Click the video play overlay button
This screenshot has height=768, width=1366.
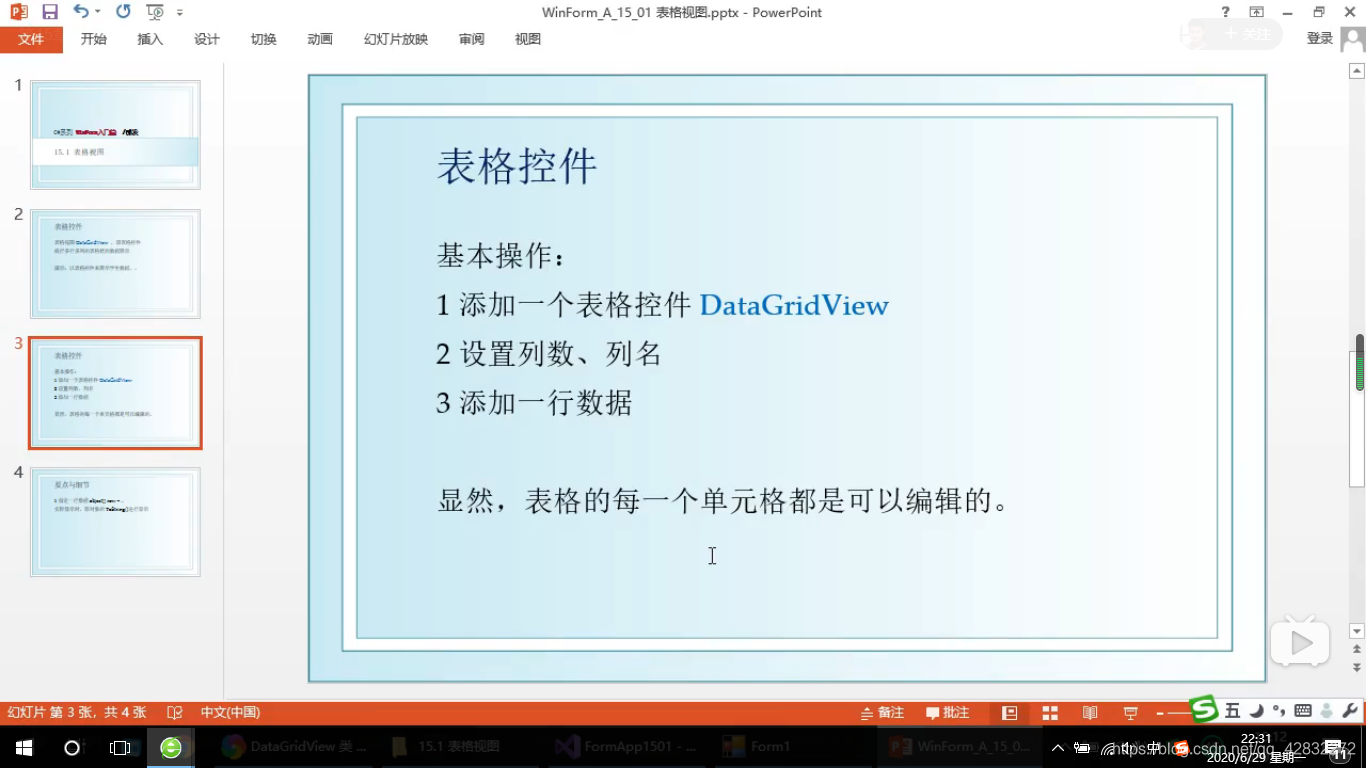point(1300,643)
